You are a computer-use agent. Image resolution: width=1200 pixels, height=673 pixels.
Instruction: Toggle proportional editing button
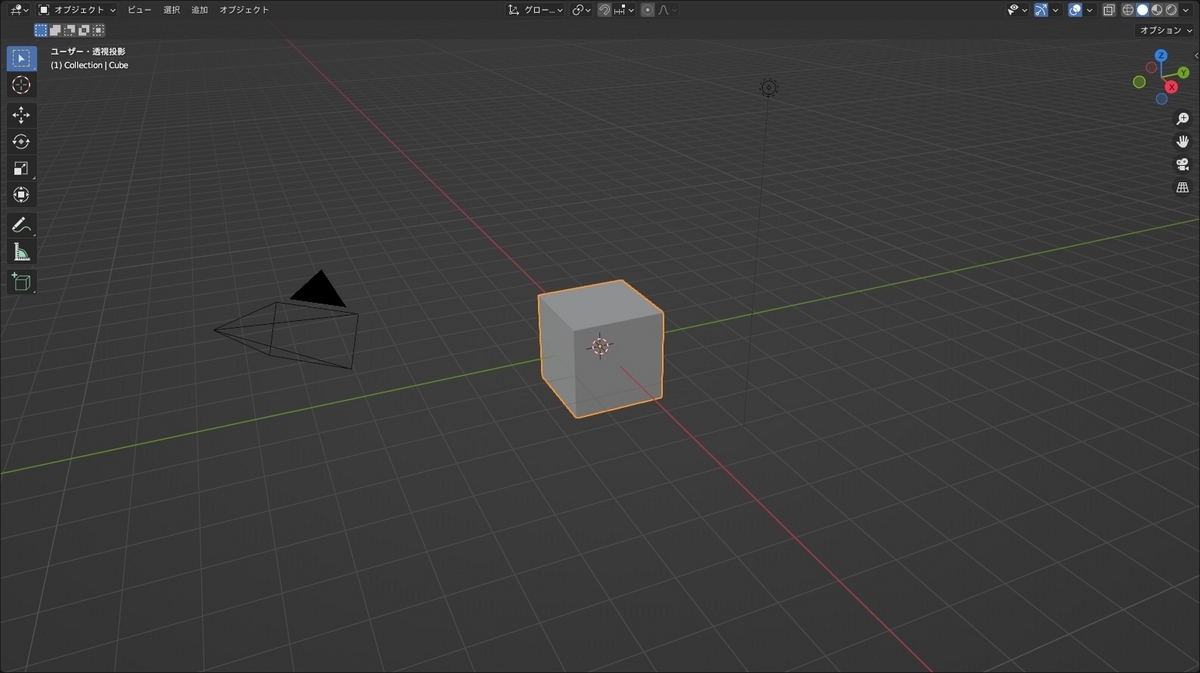point(647,10)
